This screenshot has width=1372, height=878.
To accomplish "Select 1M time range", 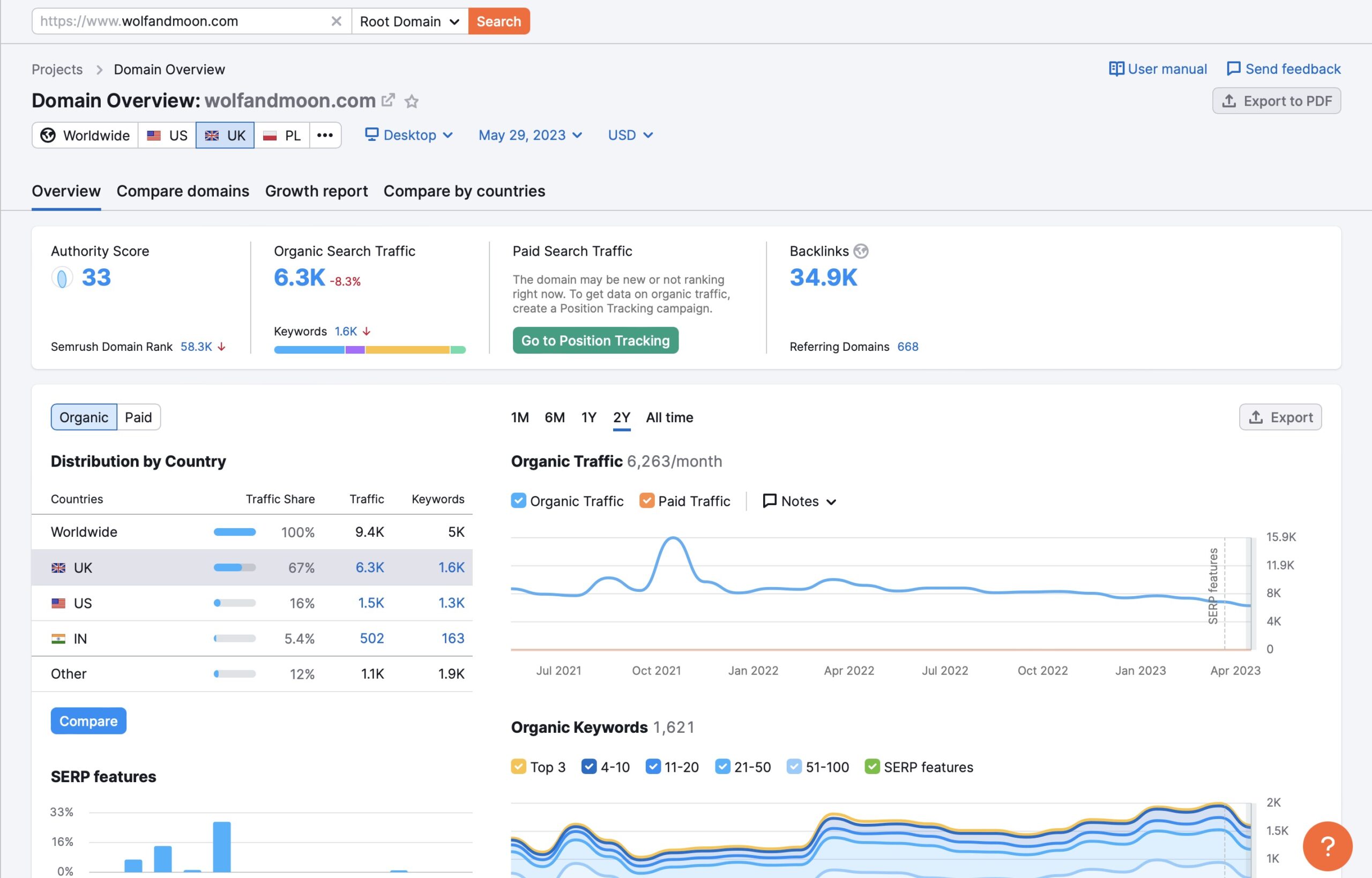I will [519, 417].
